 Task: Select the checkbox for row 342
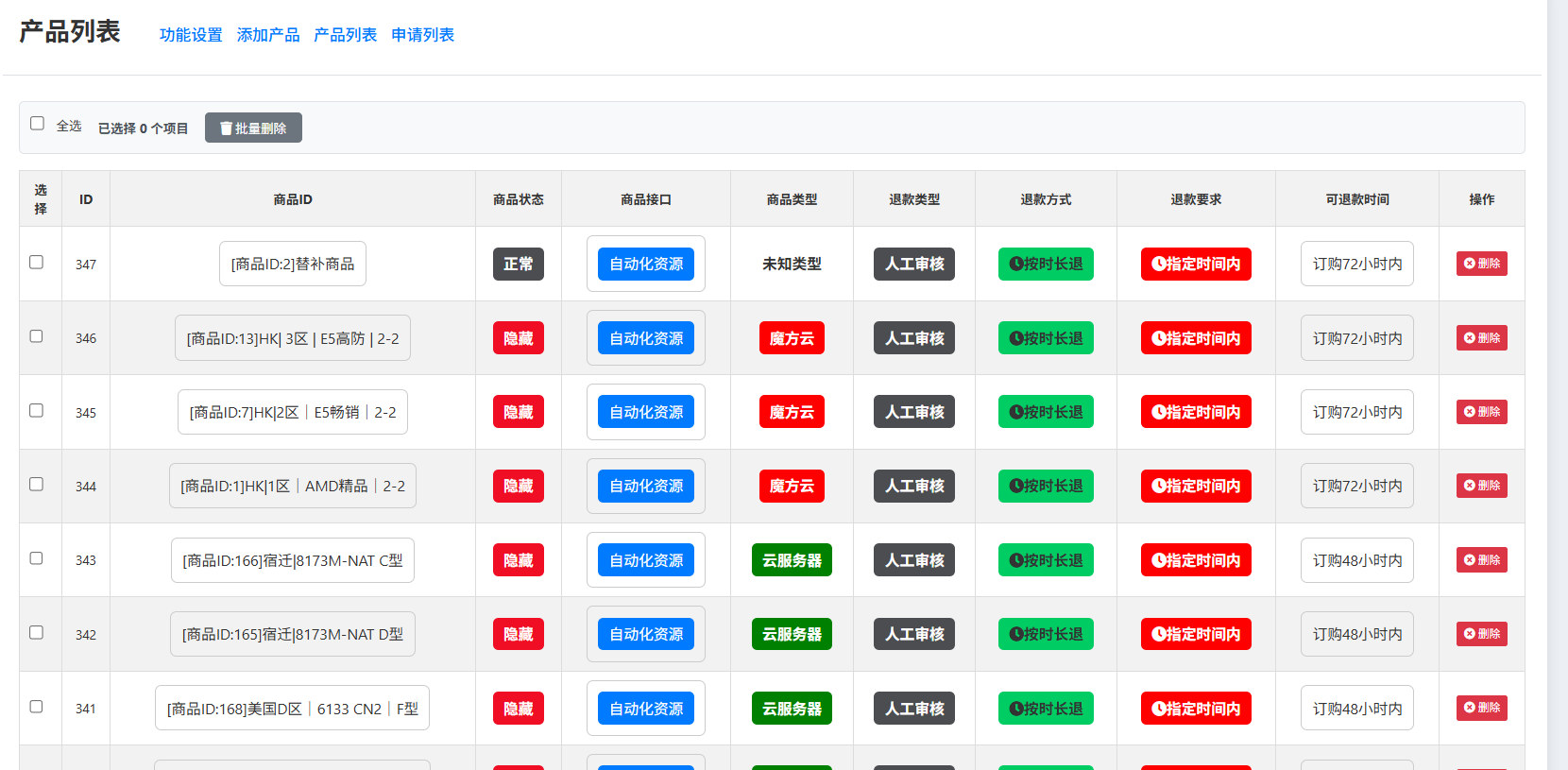(37, 633)
